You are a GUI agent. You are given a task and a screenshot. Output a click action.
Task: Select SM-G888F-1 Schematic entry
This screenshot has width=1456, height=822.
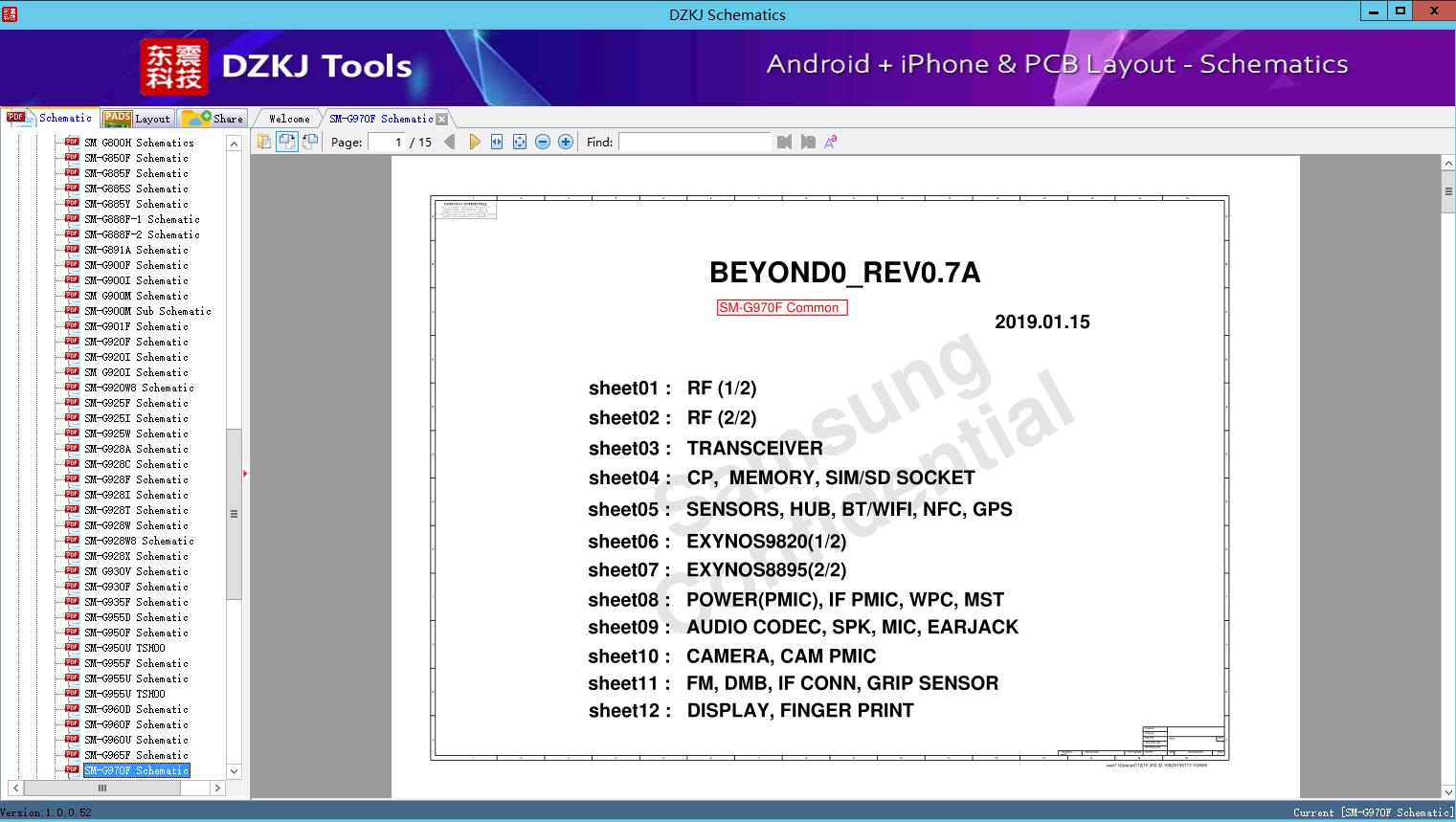[142, 219]
